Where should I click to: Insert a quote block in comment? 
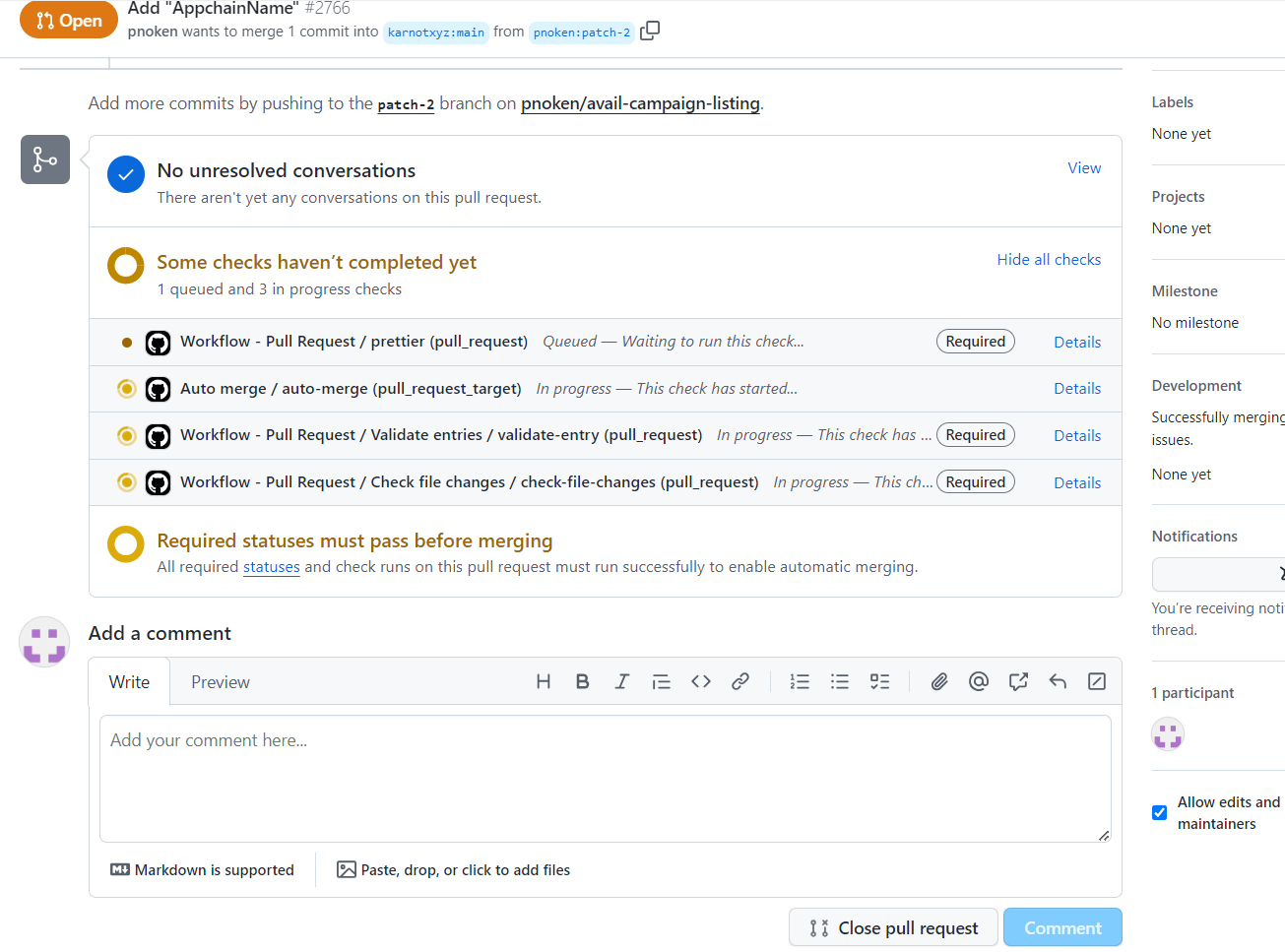click(x=662, y=681)
